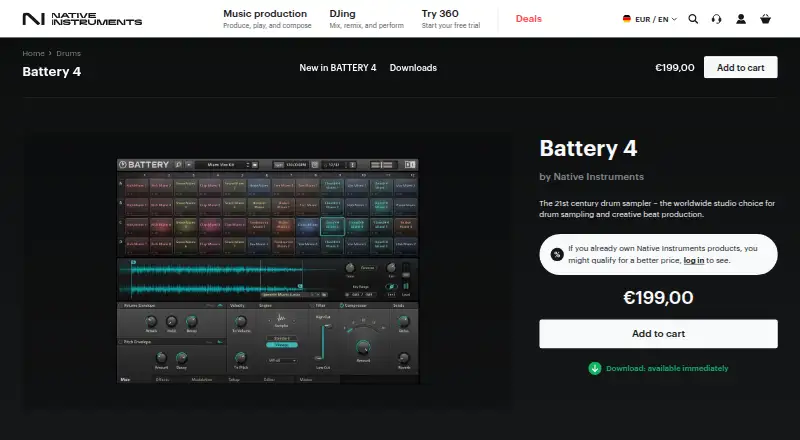Screen dimensions: 800x440
Task: Toggle the Volume Envelope checkbox
Action: [x=120, y=305]
